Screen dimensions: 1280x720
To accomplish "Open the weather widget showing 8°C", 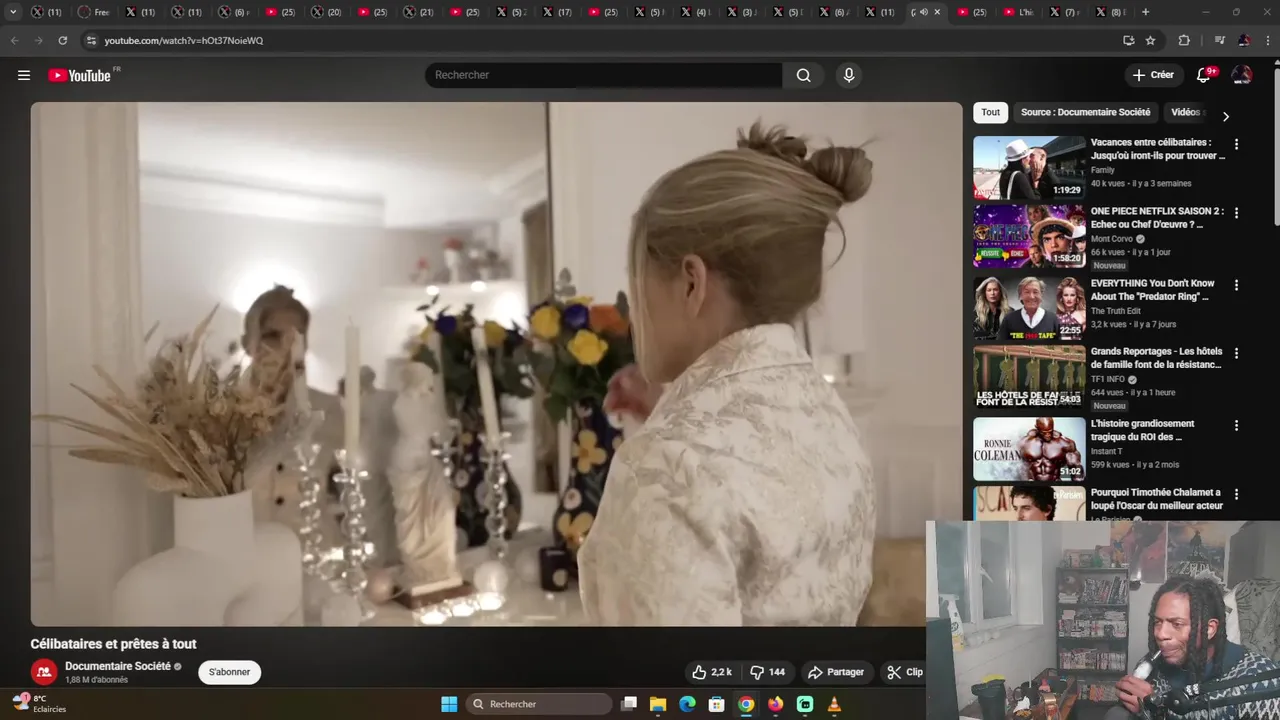I will click(x=38, y=704).
